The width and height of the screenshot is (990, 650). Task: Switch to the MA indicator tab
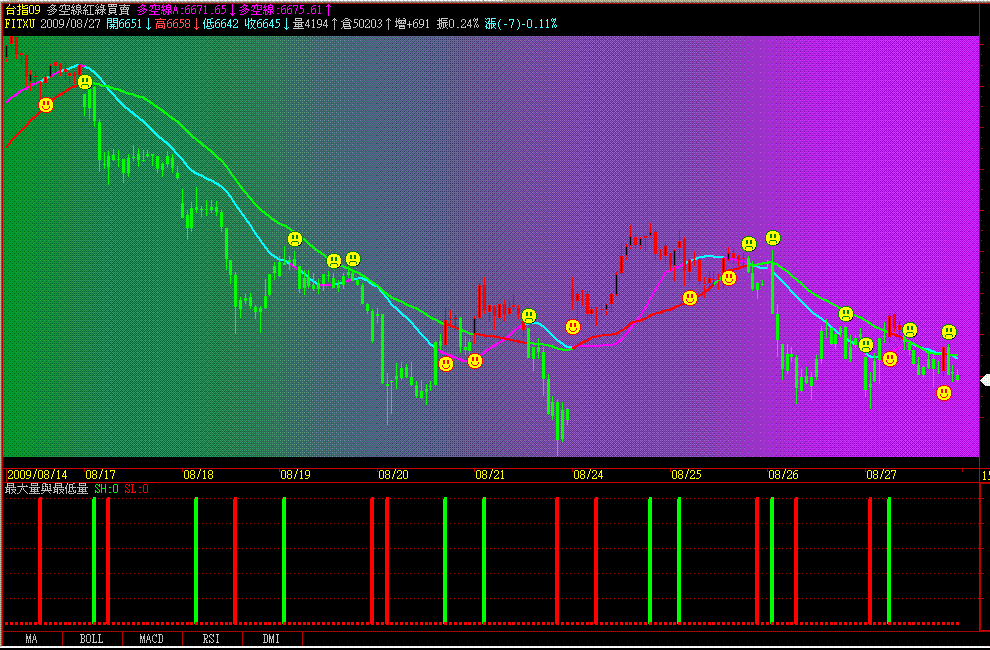tap(32, 638)
